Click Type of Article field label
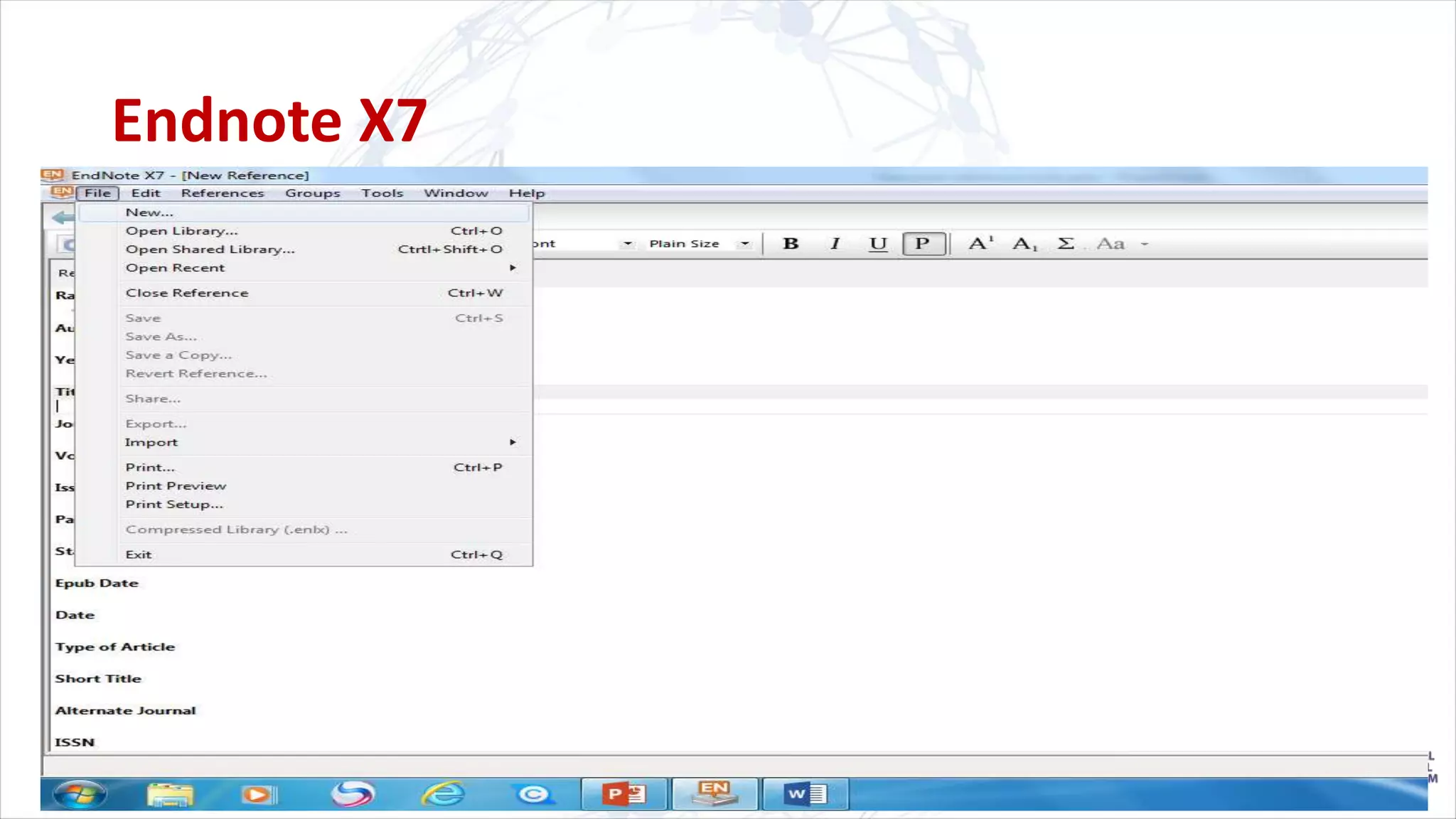 (115, 647)
